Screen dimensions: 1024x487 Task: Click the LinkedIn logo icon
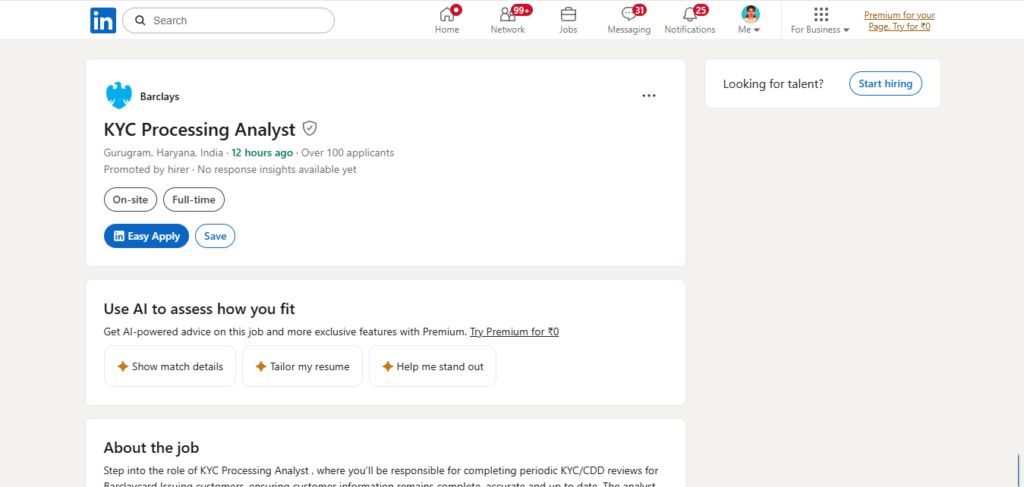click(x=103, y=20)
